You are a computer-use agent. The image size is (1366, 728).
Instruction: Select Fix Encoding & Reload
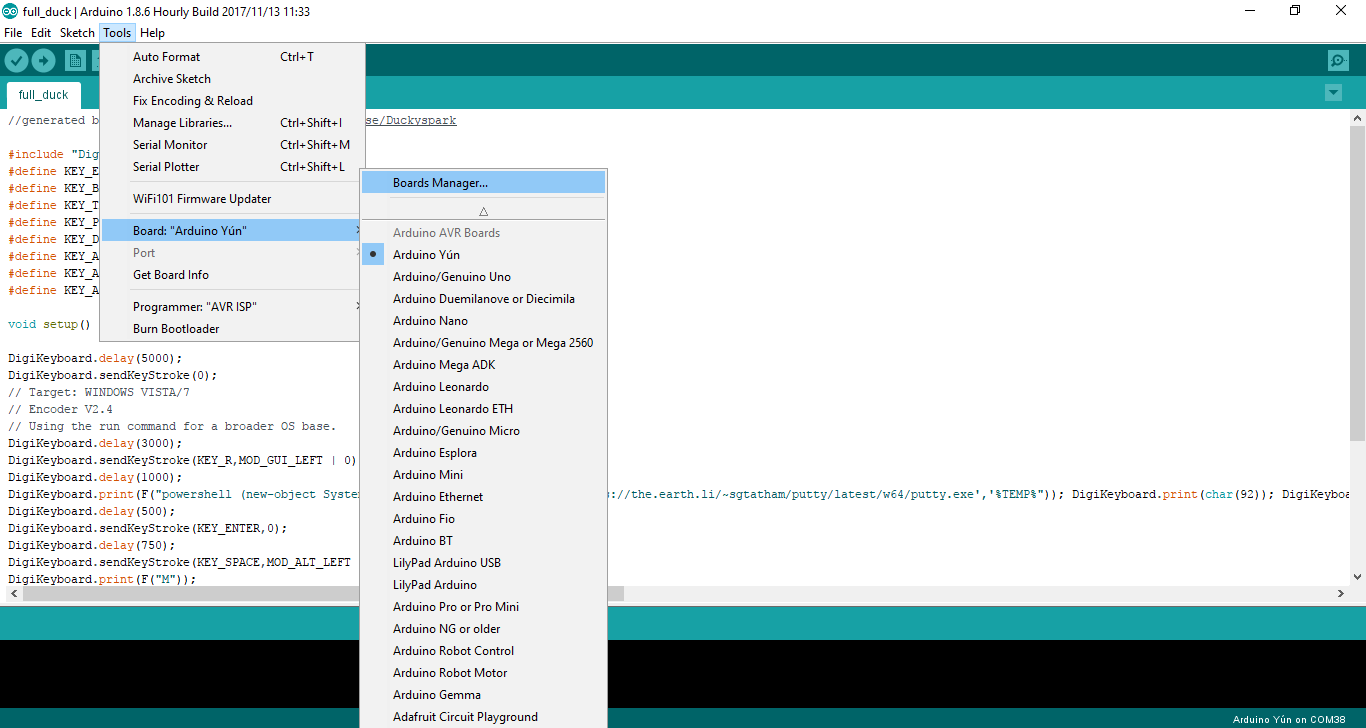(x=232, y=101)
